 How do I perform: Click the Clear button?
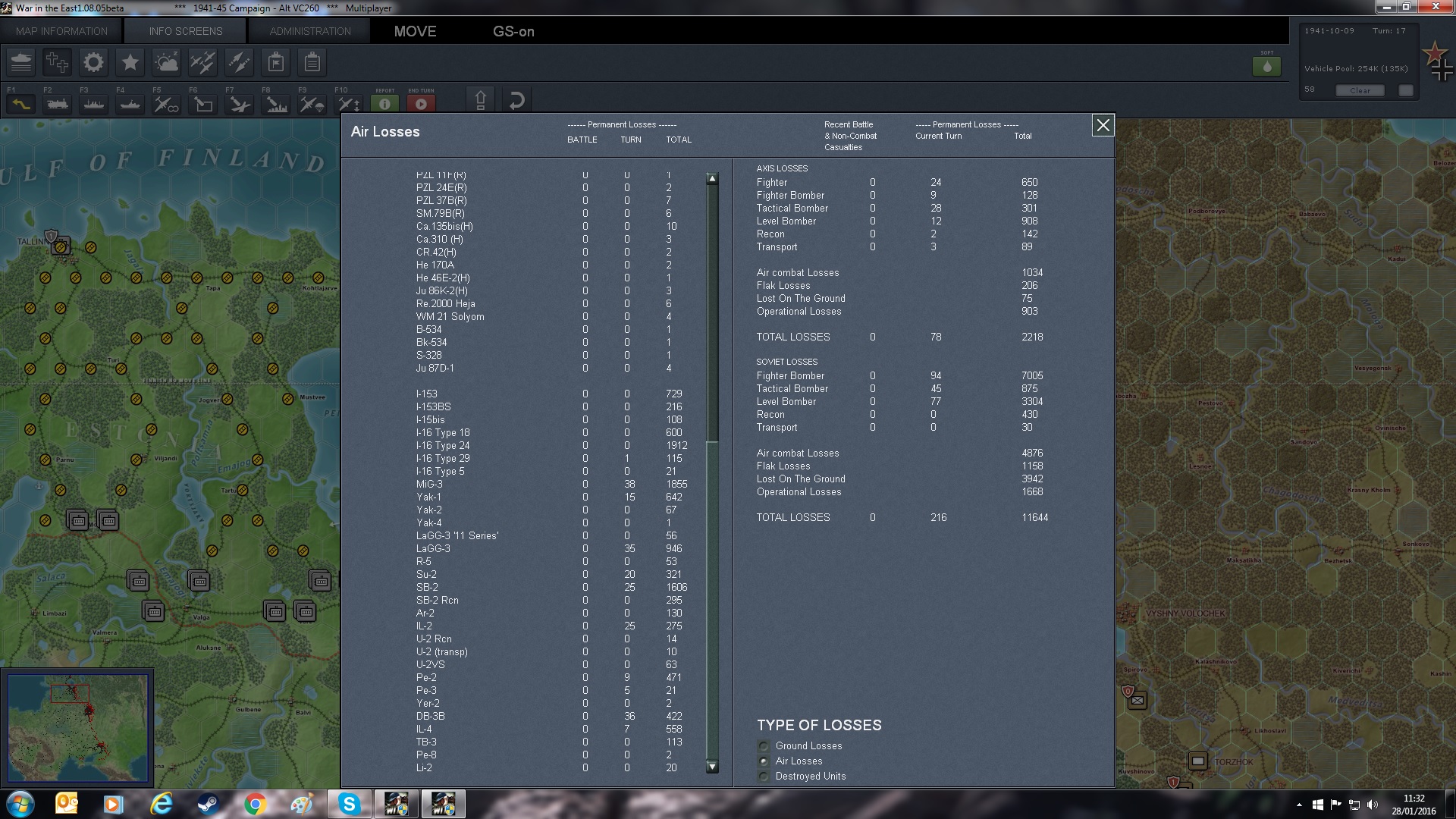click(x=1360, y=90)
